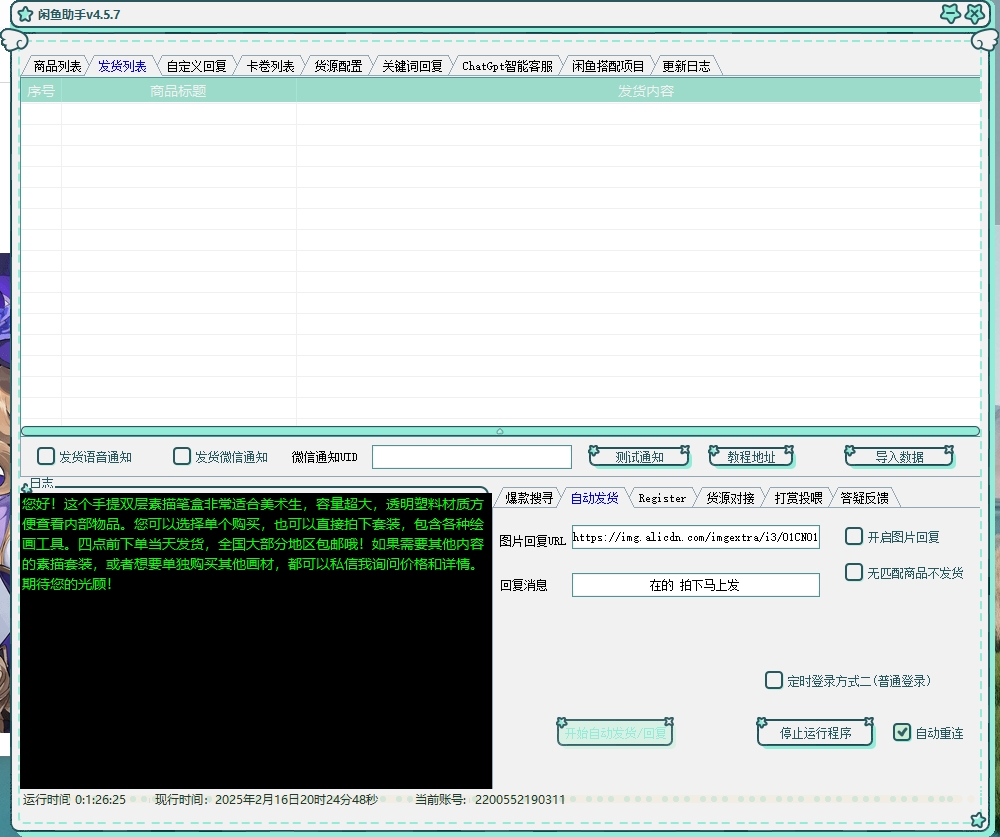Uncheck the 自动重连 checkbox
Image resolution: width=1000 pixels, height=837 pixels.
point(902,732)
